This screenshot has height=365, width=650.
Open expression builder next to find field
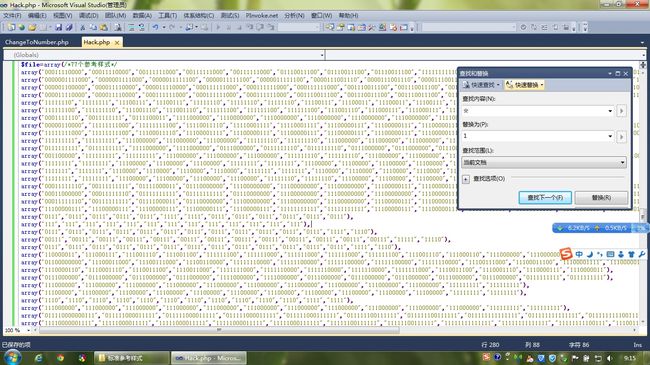point(621,111)
